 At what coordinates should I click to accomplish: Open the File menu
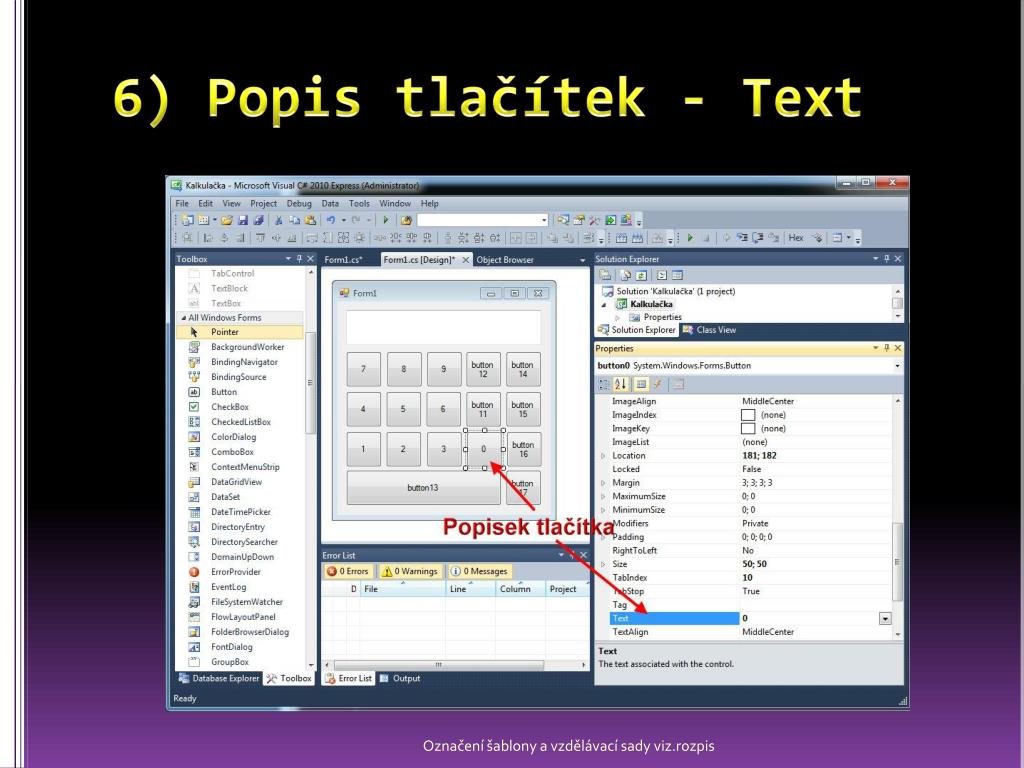[x=182, y=204]
